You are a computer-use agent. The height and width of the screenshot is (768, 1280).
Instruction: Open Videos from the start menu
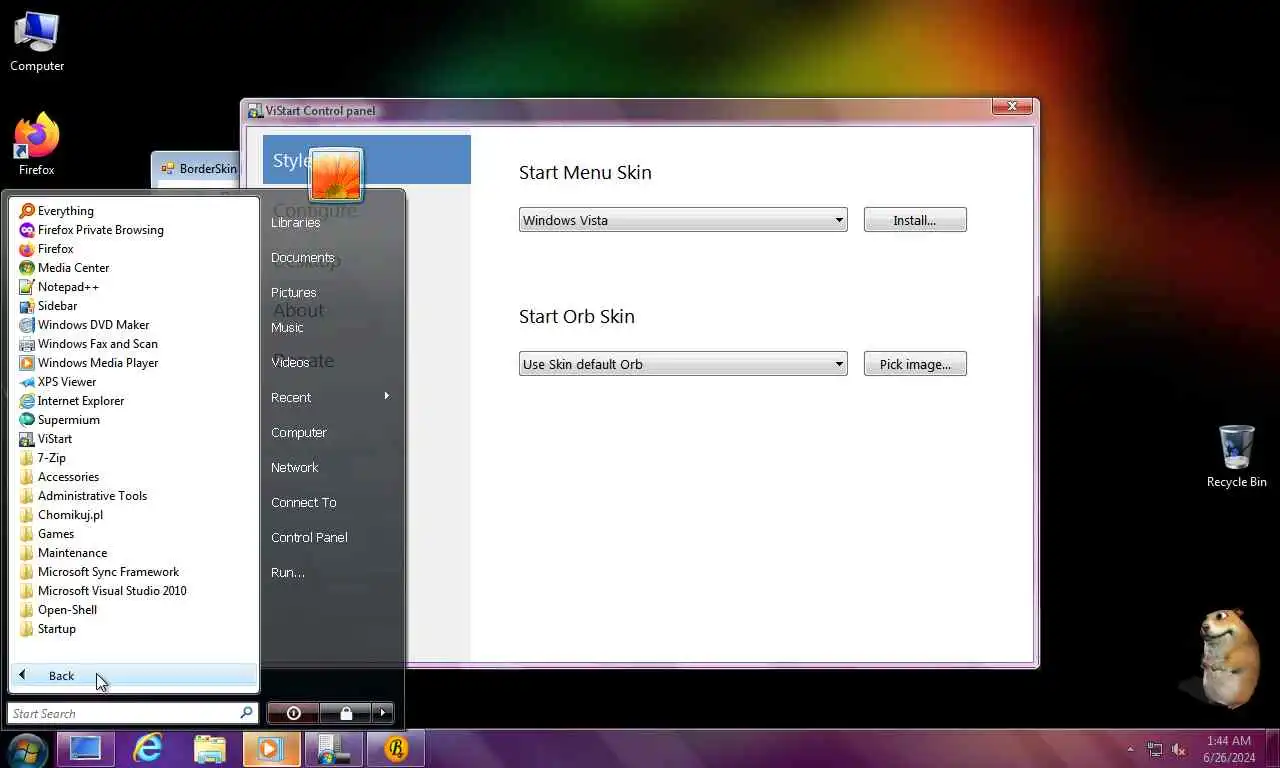pos(290,362)
